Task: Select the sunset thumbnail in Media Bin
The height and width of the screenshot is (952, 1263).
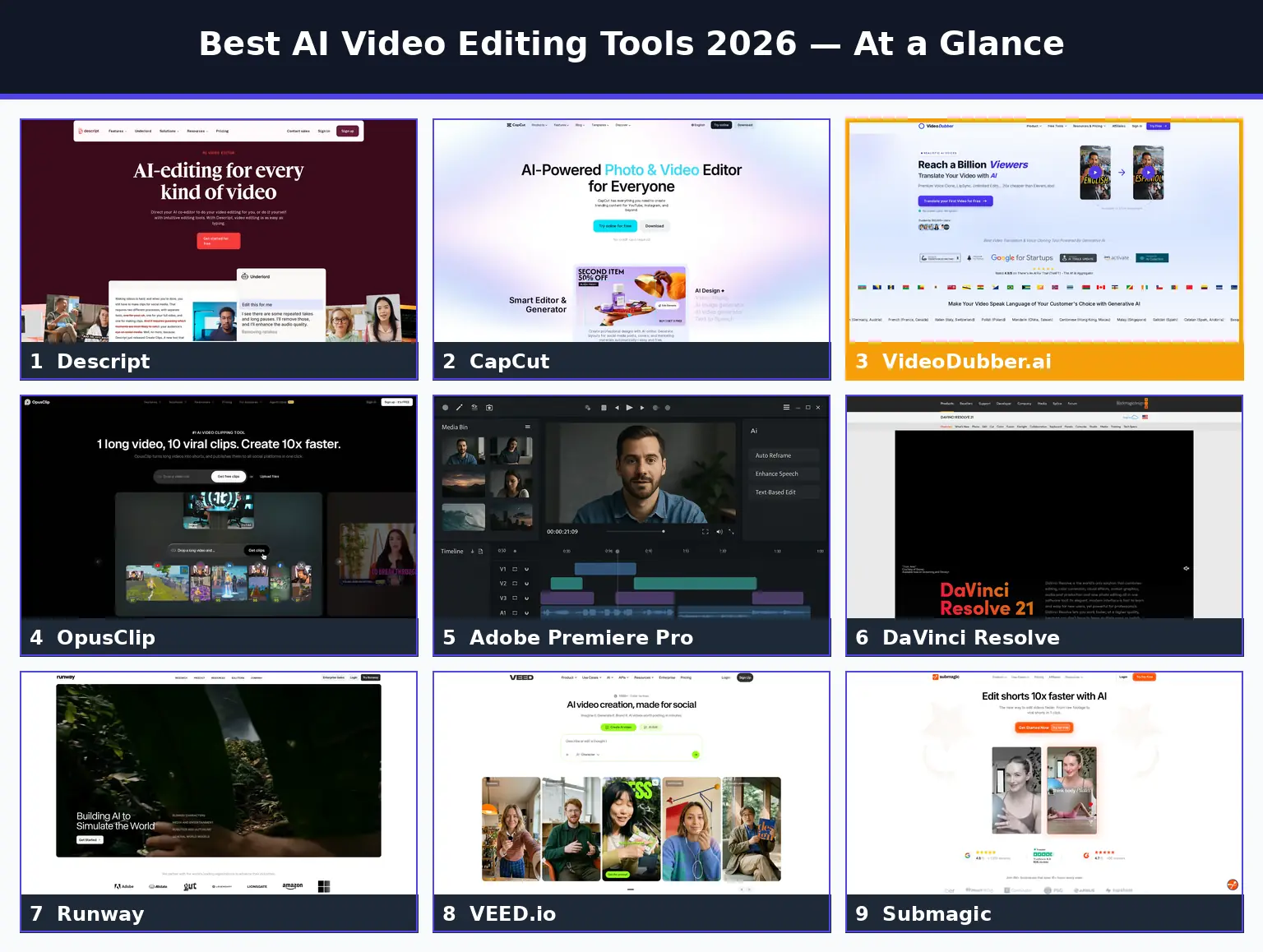Action: [x=463, y=484]
